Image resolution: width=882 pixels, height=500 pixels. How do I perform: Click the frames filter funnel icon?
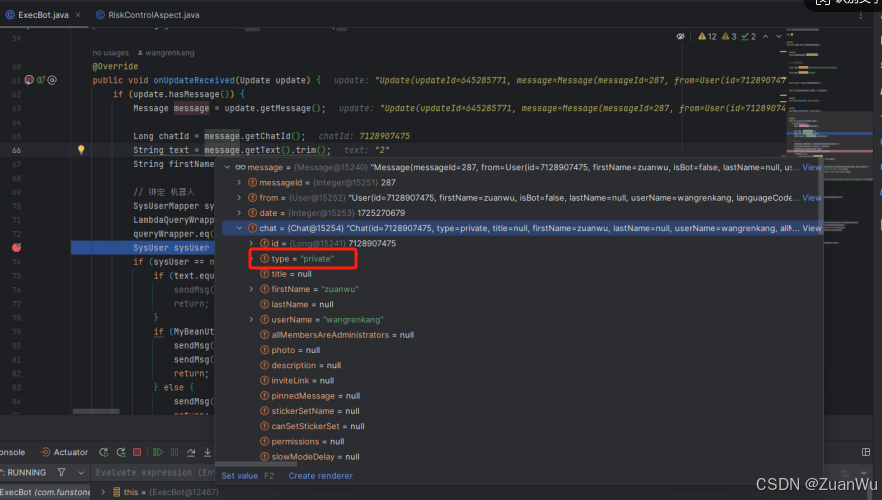(x=62, y=472)
